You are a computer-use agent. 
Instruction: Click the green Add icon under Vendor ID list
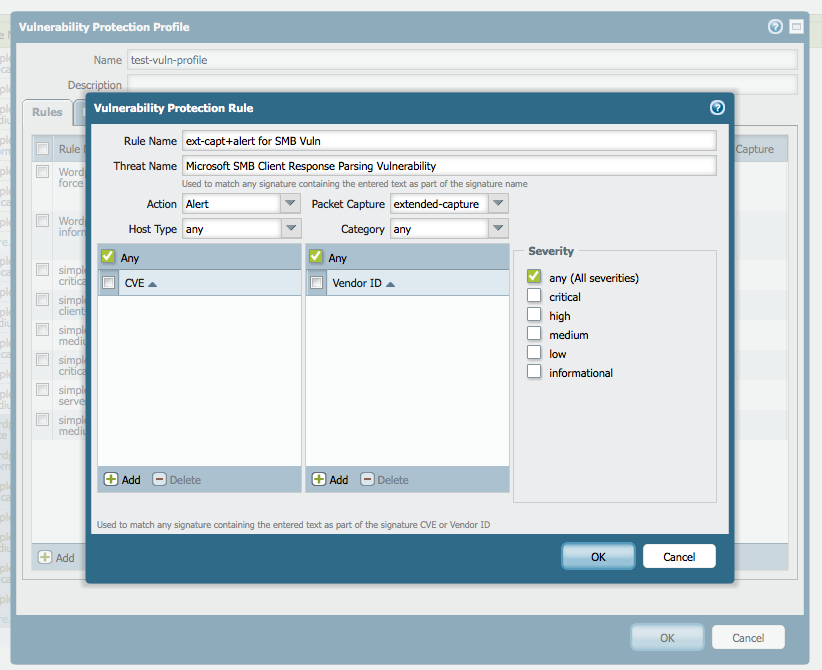[319, 479]
